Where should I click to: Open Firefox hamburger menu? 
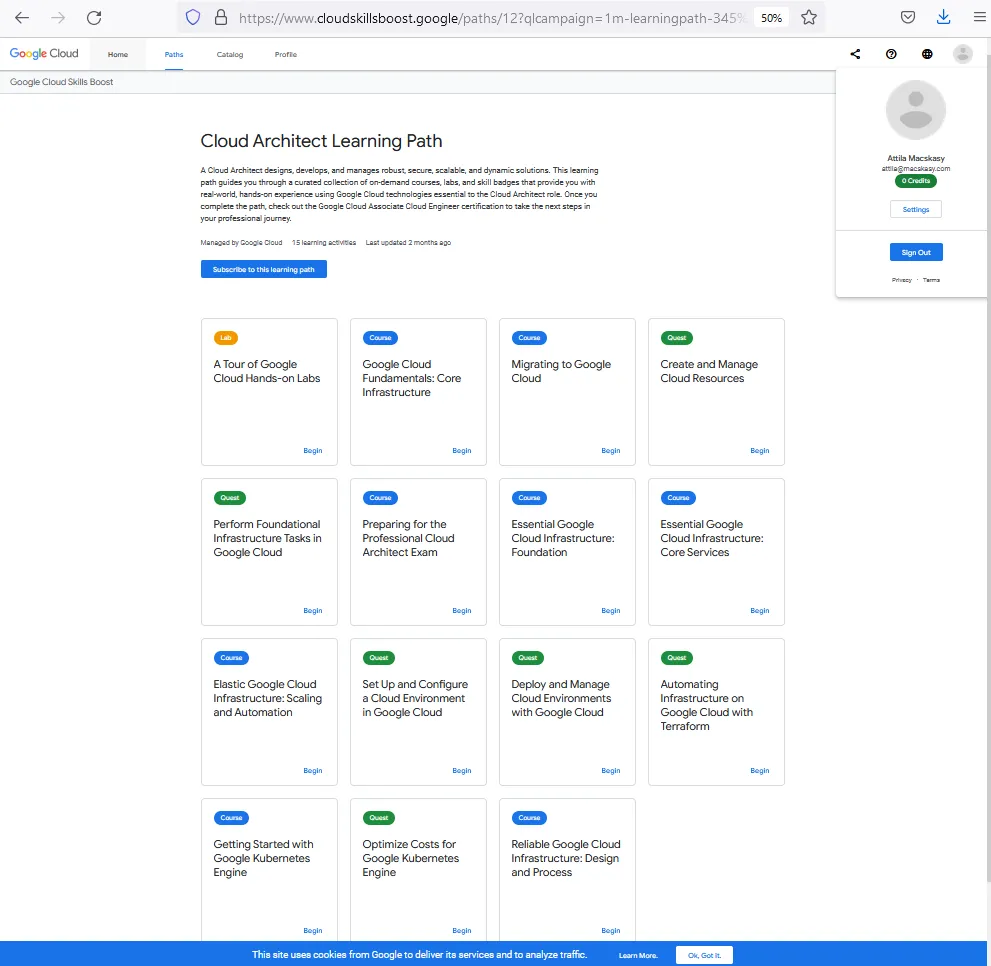[980, 18]
